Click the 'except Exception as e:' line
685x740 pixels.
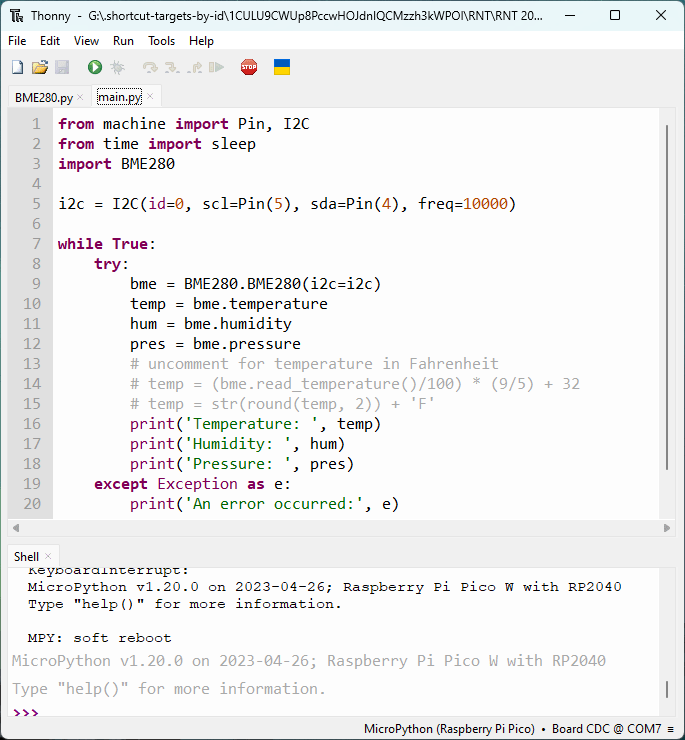pyautogui.click(x=192, y=484)
